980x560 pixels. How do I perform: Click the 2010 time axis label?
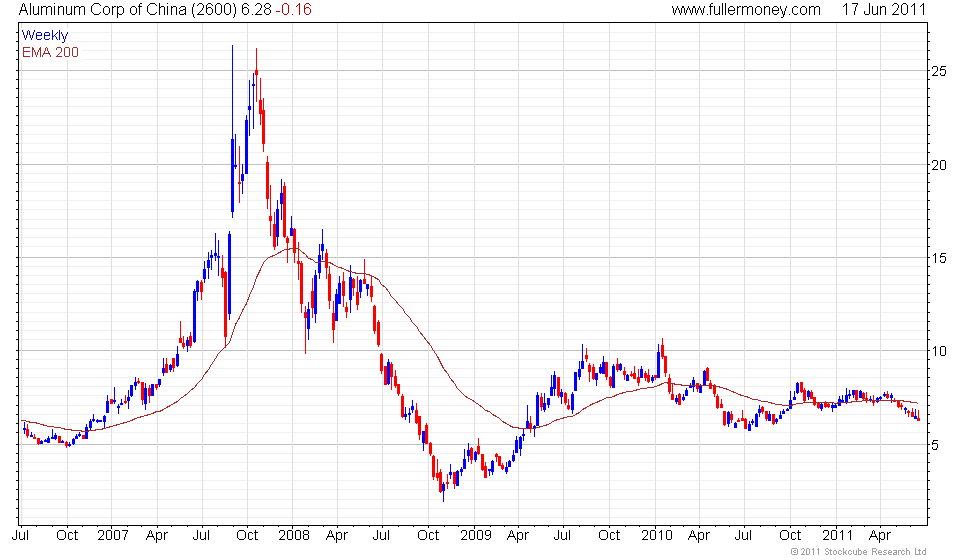point(657,536)
